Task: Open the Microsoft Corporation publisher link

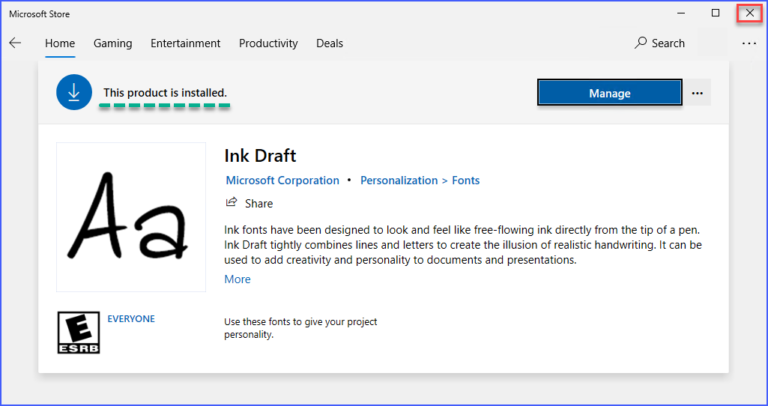Action: coord(282,180)
